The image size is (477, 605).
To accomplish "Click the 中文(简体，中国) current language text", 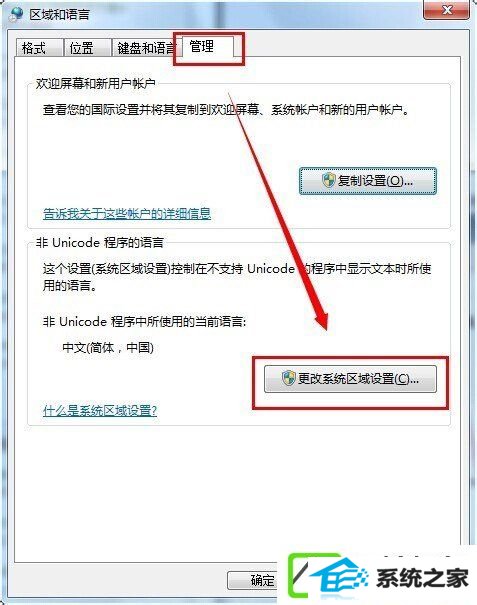I will pos(108,348).
